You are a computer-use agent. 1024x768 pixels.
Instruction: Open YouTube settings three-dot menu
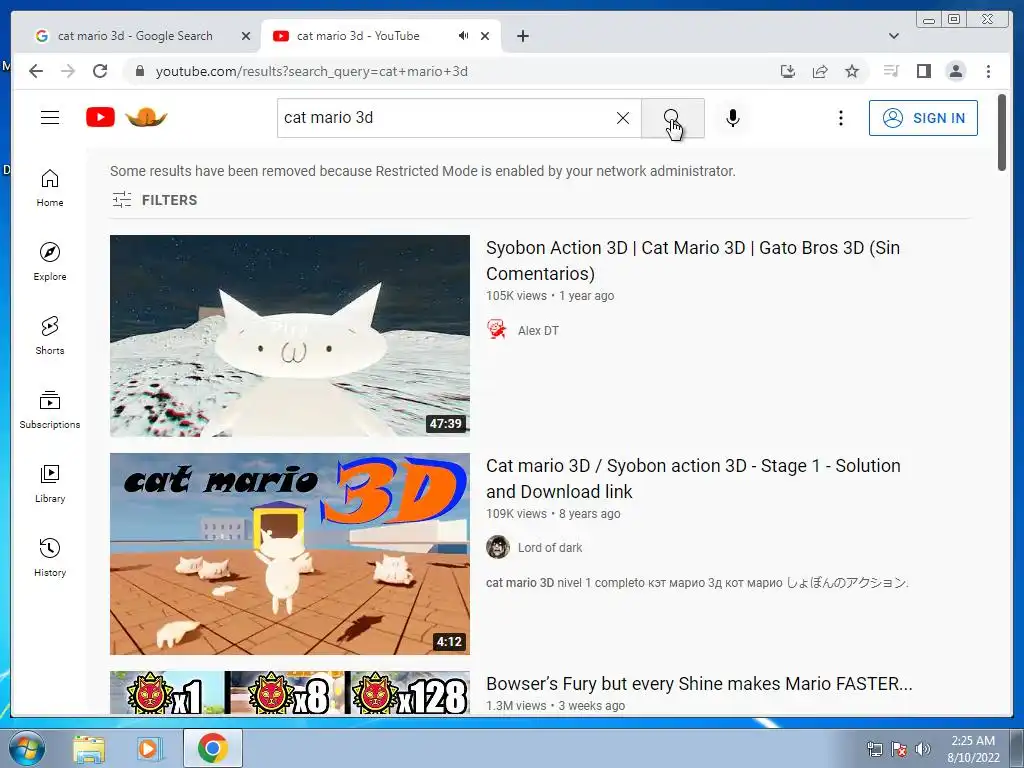(x=840, y=118)
